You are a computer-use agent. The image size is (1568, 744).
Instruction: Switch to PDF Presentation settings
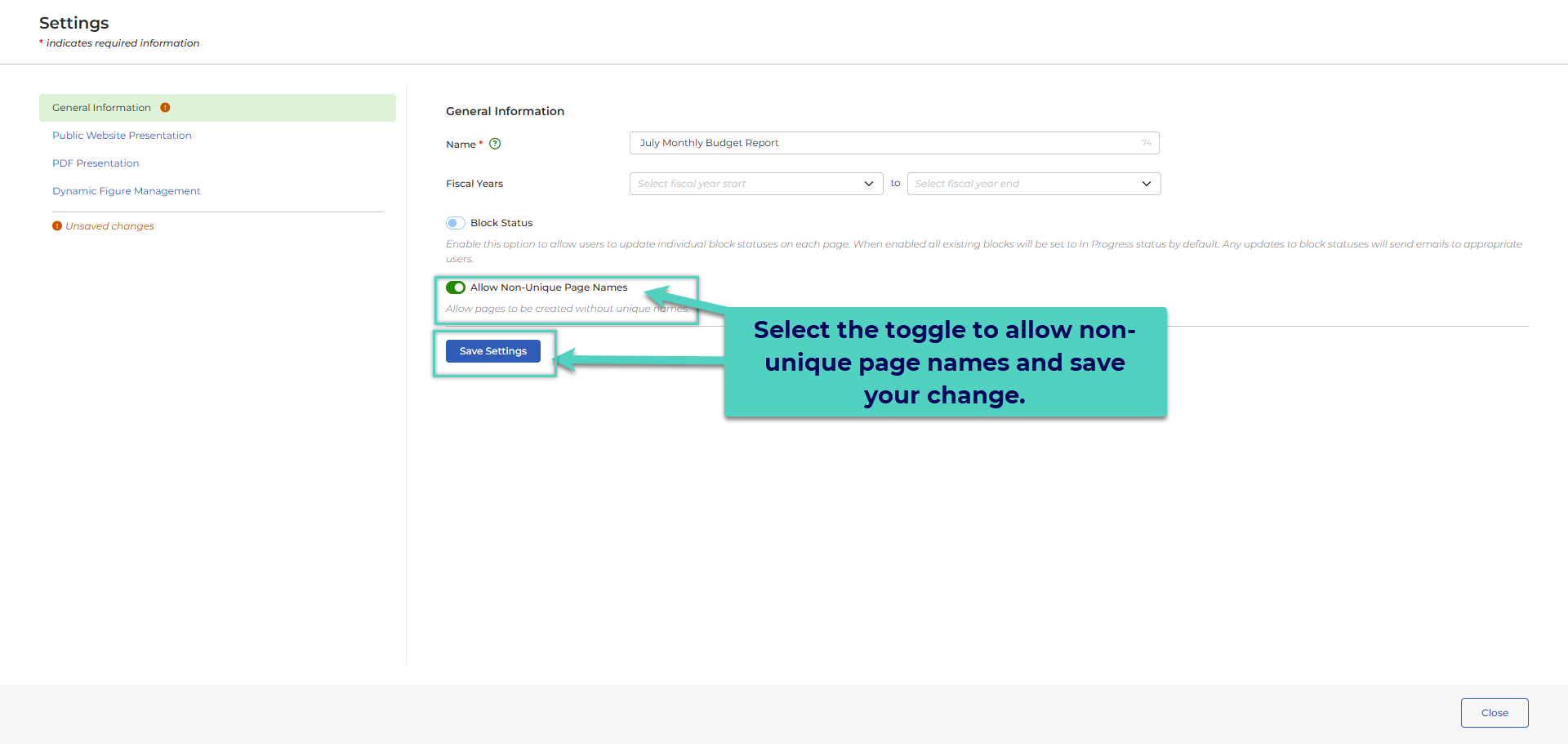(x=96, y=163)
